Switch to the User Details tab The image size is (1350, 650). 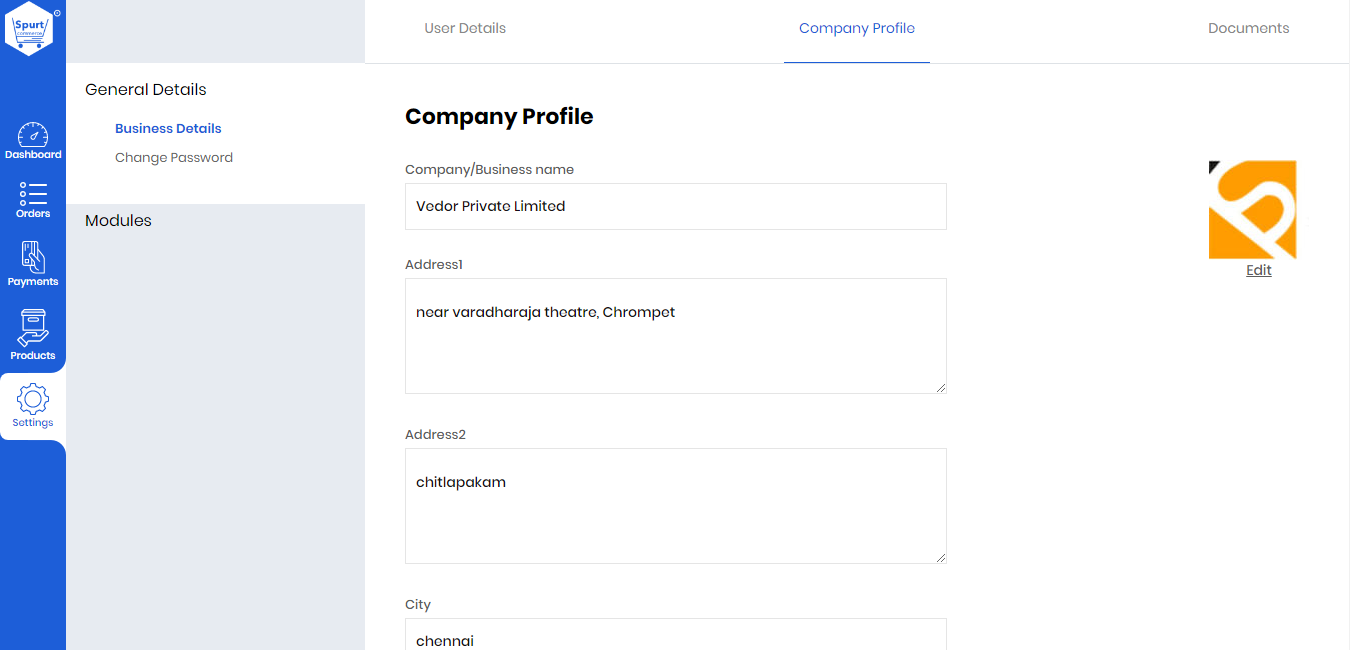pos(465,28)
